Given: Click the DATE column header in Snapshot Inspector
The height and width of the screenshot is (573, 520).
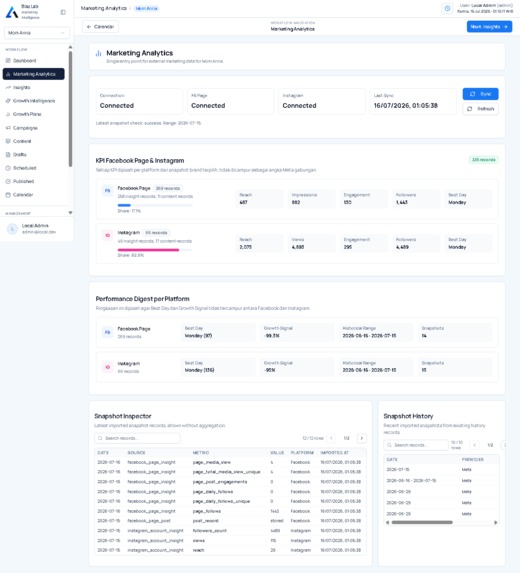Looking at the screenshot, I should [x=103, y=453].
